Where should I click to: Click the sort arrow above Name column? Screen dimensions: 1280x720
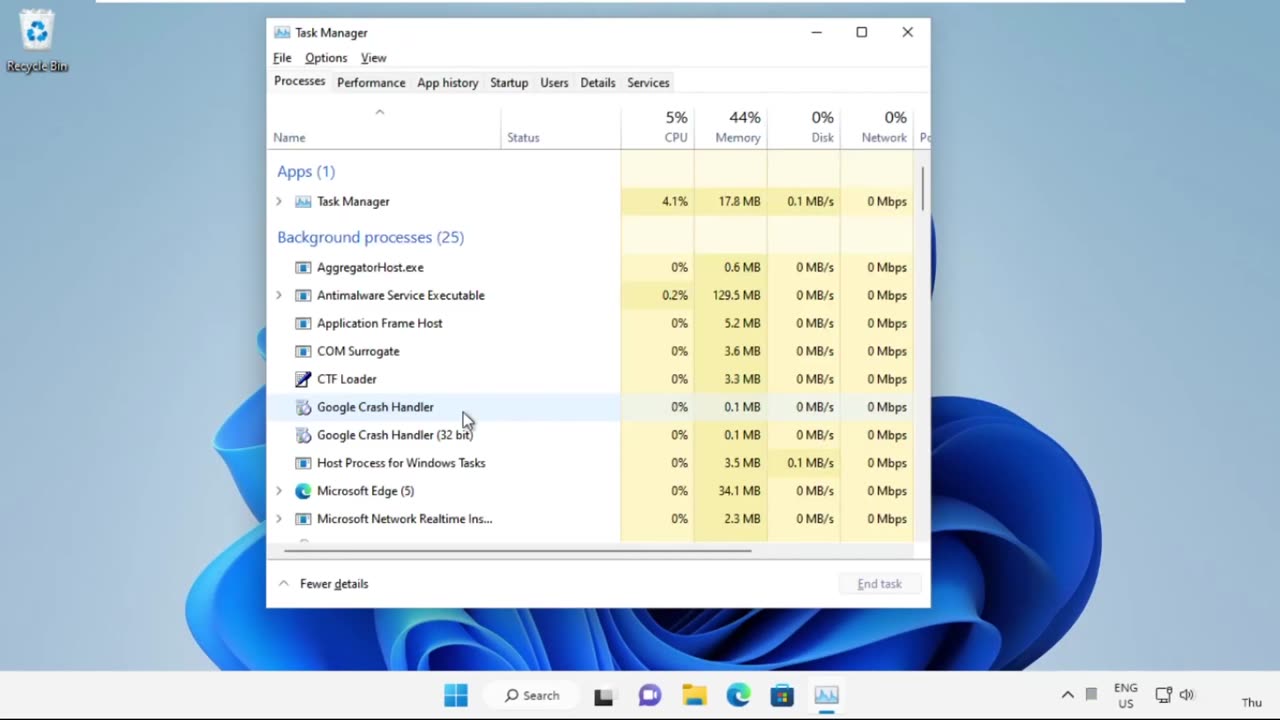(380, 112)
